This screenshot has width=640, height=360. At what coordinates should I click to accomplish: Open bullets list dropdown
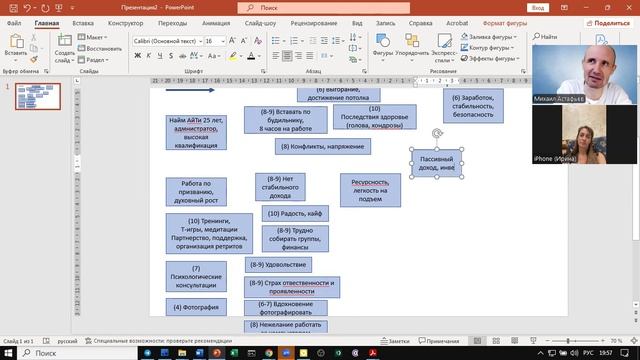[284, 41]
